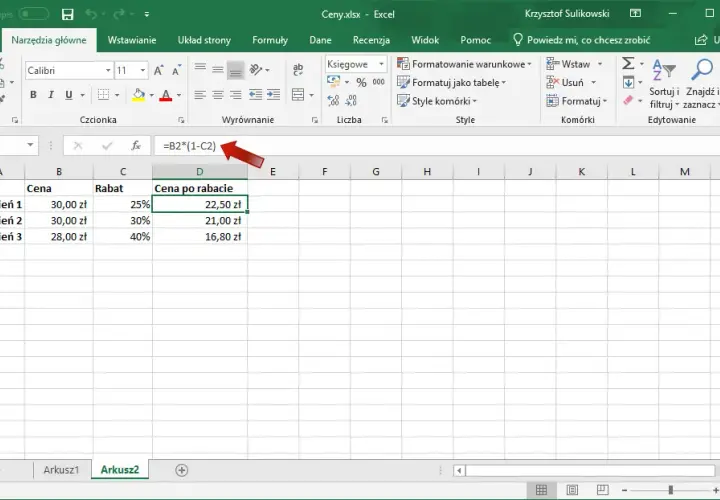Open the Księgowe number format dropdown

click(382, 64)
